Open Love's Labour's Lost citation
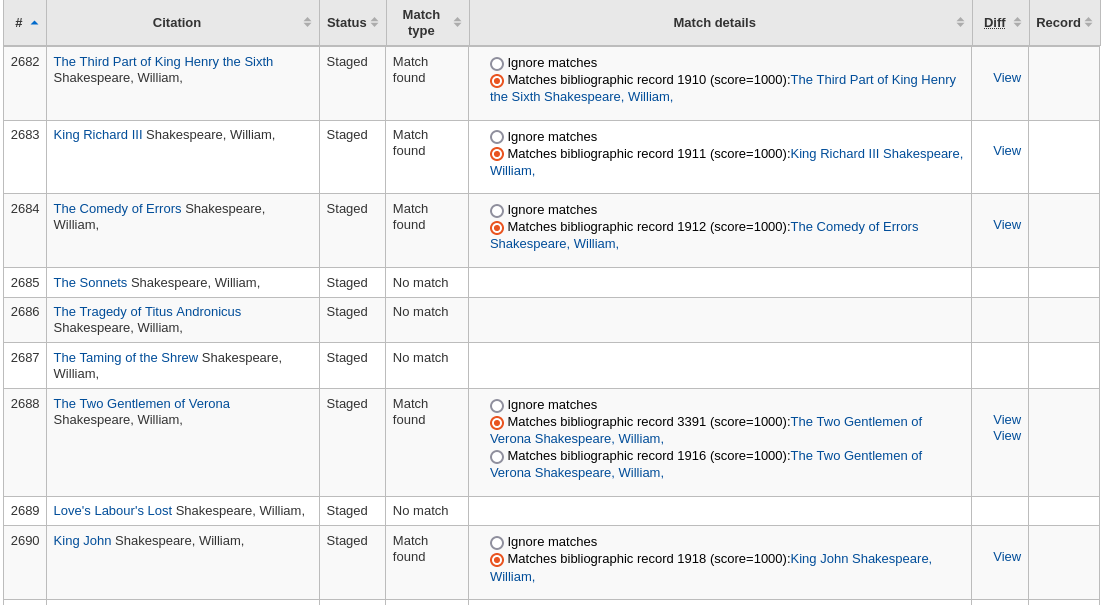The image size is (1103, 605). (x=112, y=510)
